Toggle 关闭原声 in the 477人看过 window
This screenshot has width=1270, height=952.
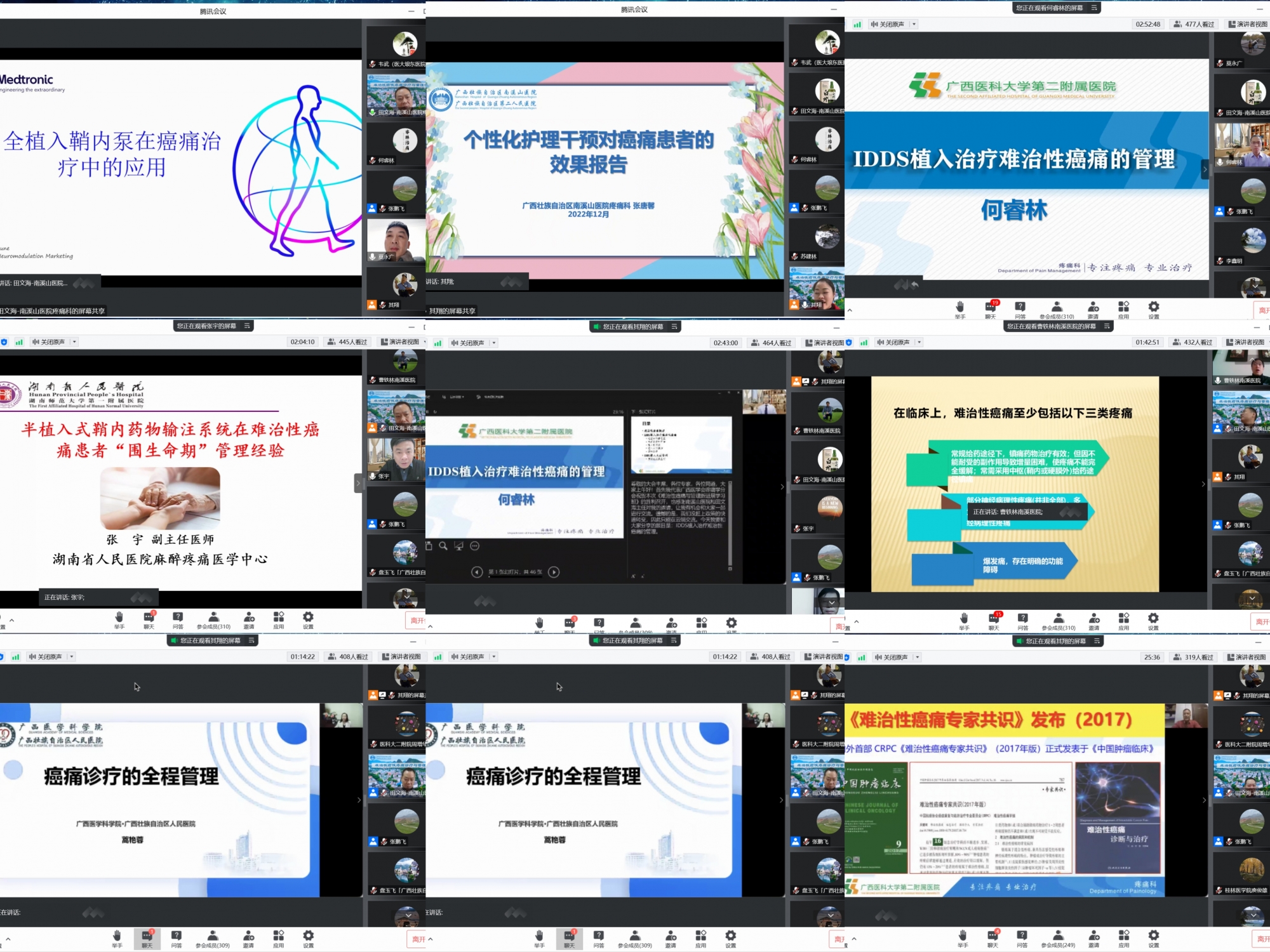[888, 24]
